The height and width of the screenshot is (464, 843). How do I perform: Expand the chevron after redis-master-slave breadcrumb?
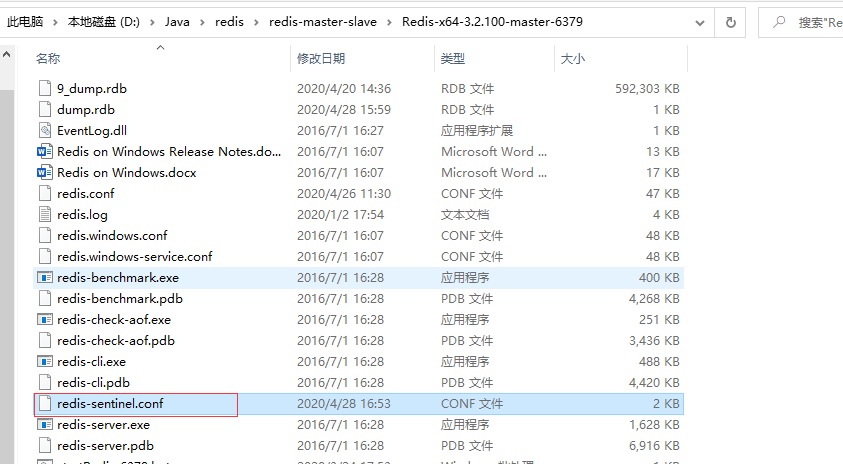click(x=389, y=23)
